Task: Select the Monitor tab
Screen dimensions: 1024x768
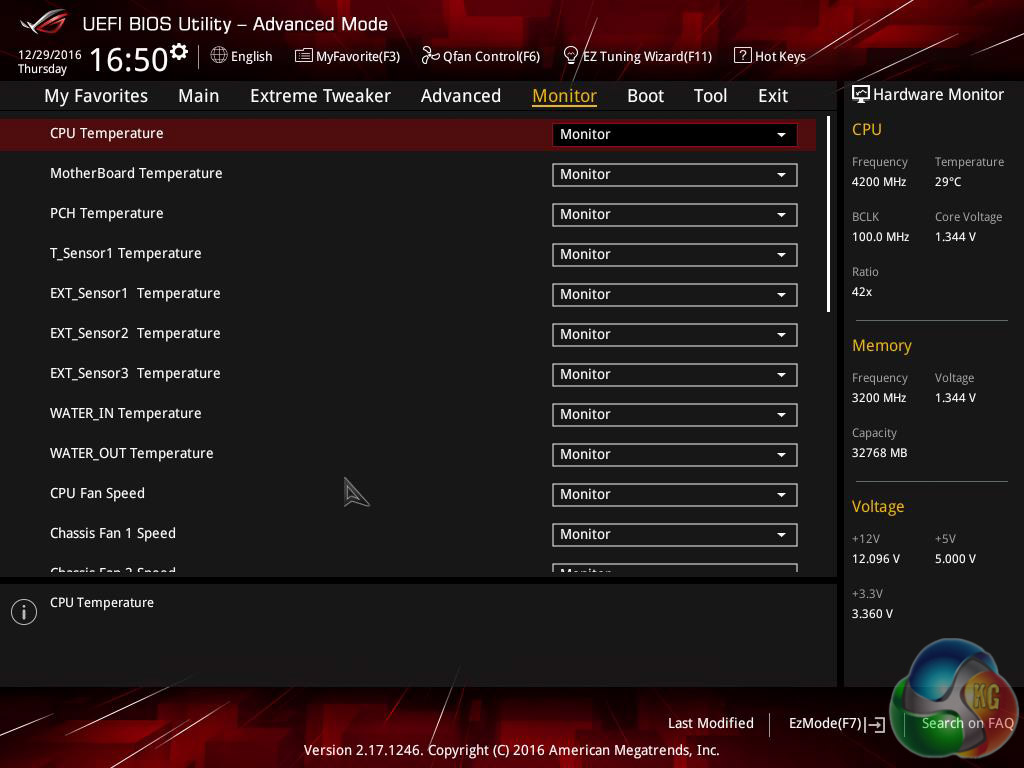Action: (x=564, y=96)
